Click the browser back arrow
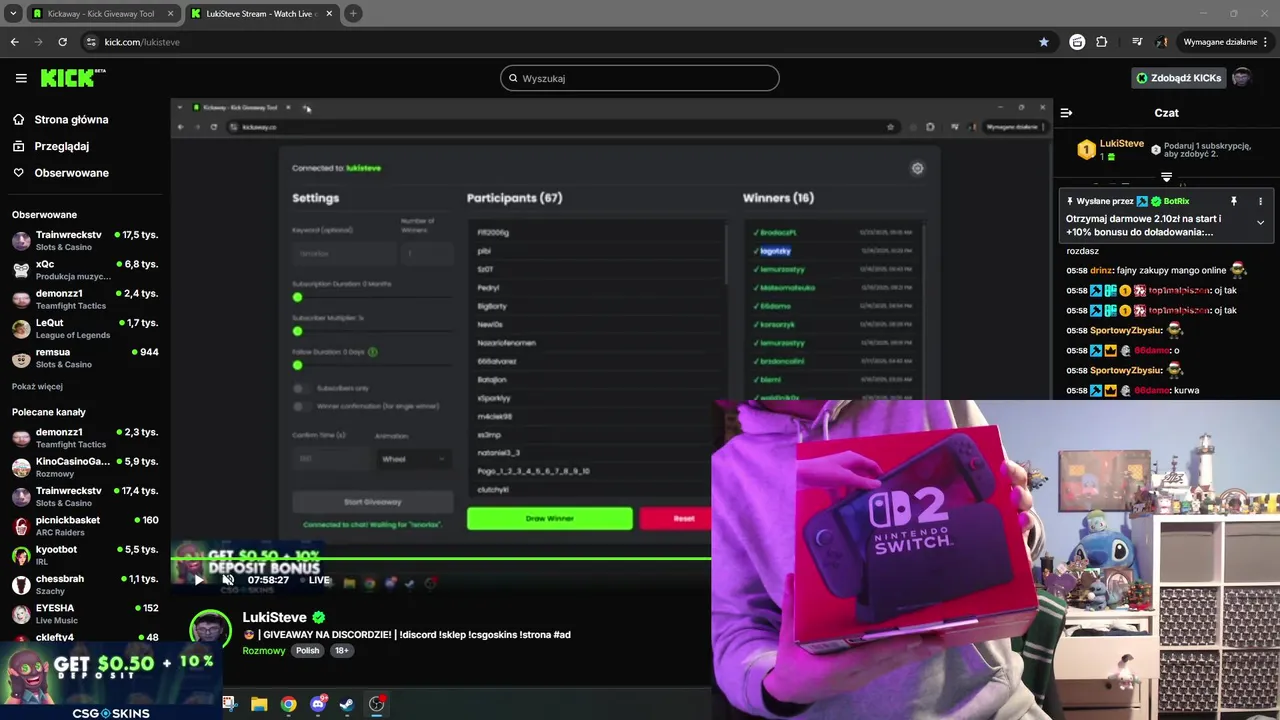 [14, 42]
